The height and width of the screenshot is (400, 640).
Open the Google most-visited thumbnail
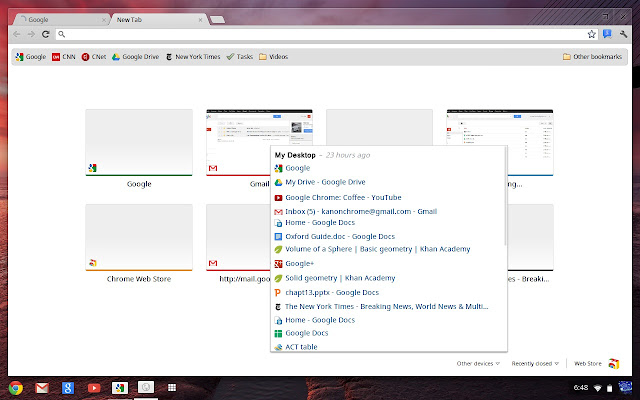139,143
